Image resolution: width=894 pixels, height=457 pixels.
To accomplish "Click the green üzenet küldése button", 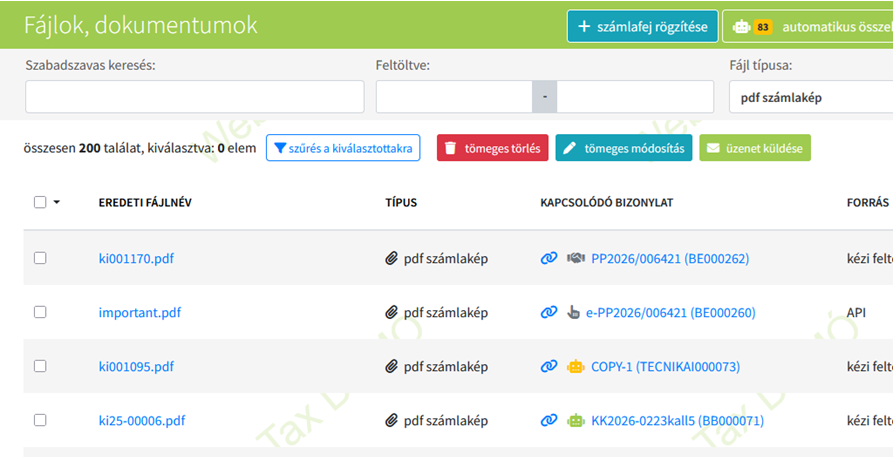I will click(x=755, y=148).
